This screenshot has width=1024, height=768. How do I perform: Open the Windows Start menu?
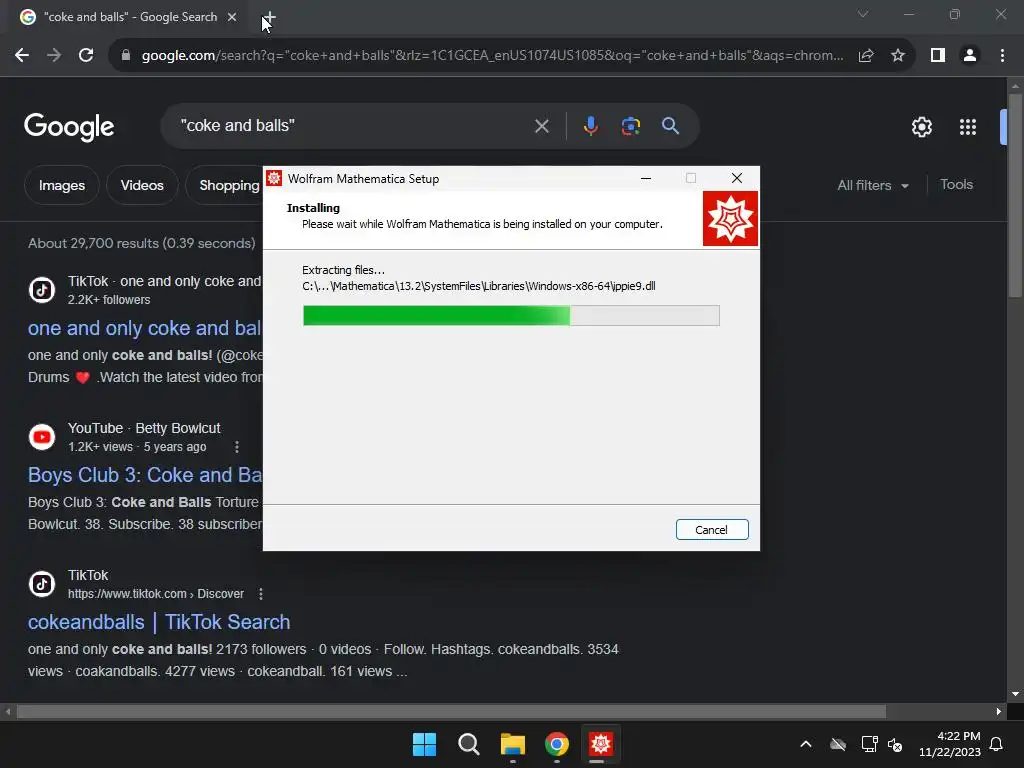424,744
